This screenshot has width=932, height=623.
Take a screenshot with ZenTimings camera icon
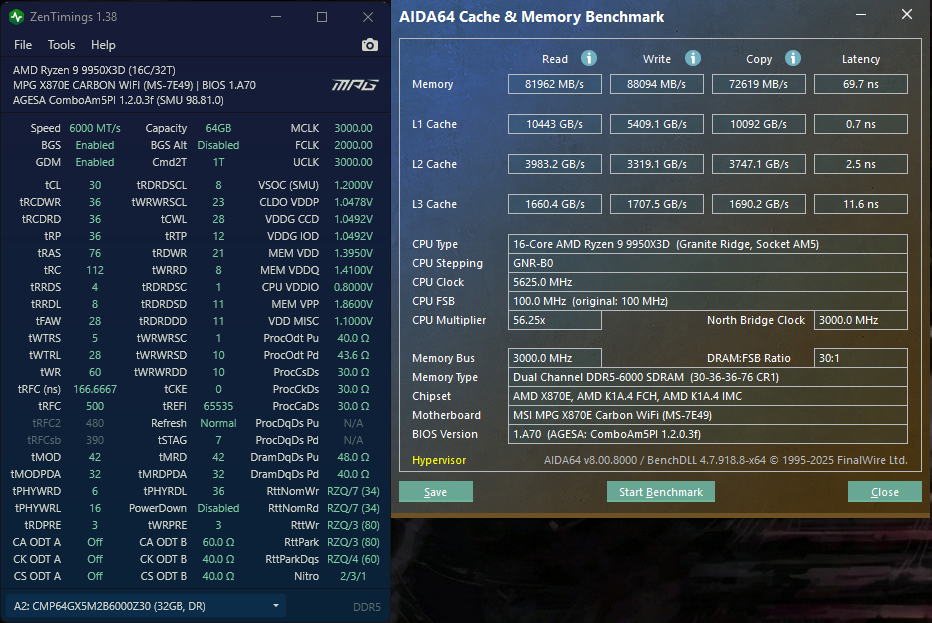coord(370,45)
